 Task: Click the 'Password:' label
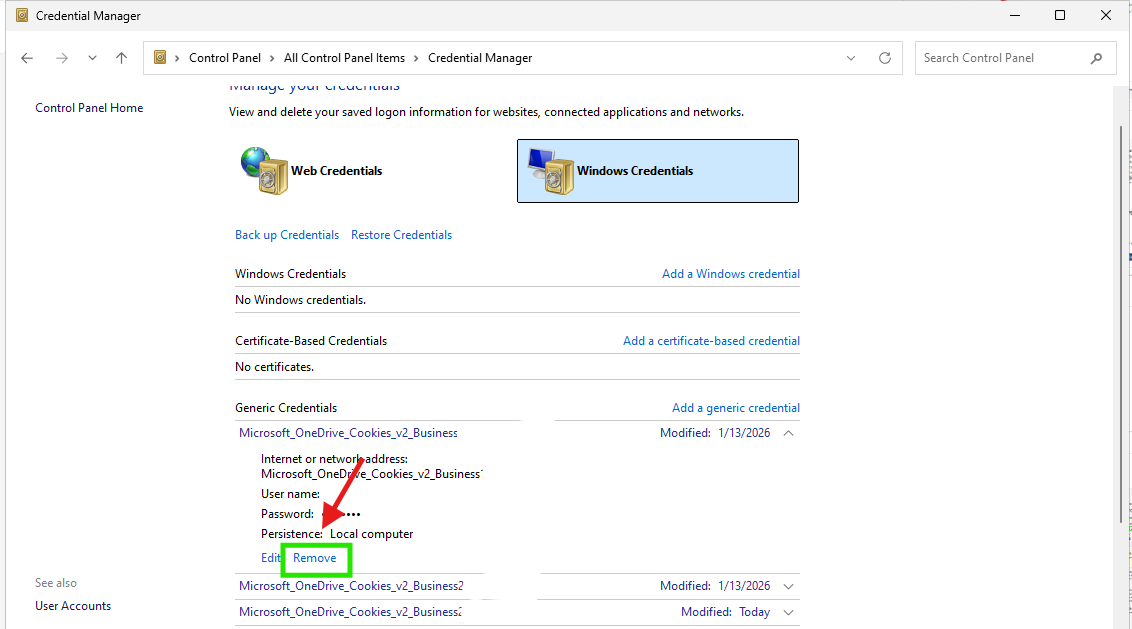coord(287,514)
